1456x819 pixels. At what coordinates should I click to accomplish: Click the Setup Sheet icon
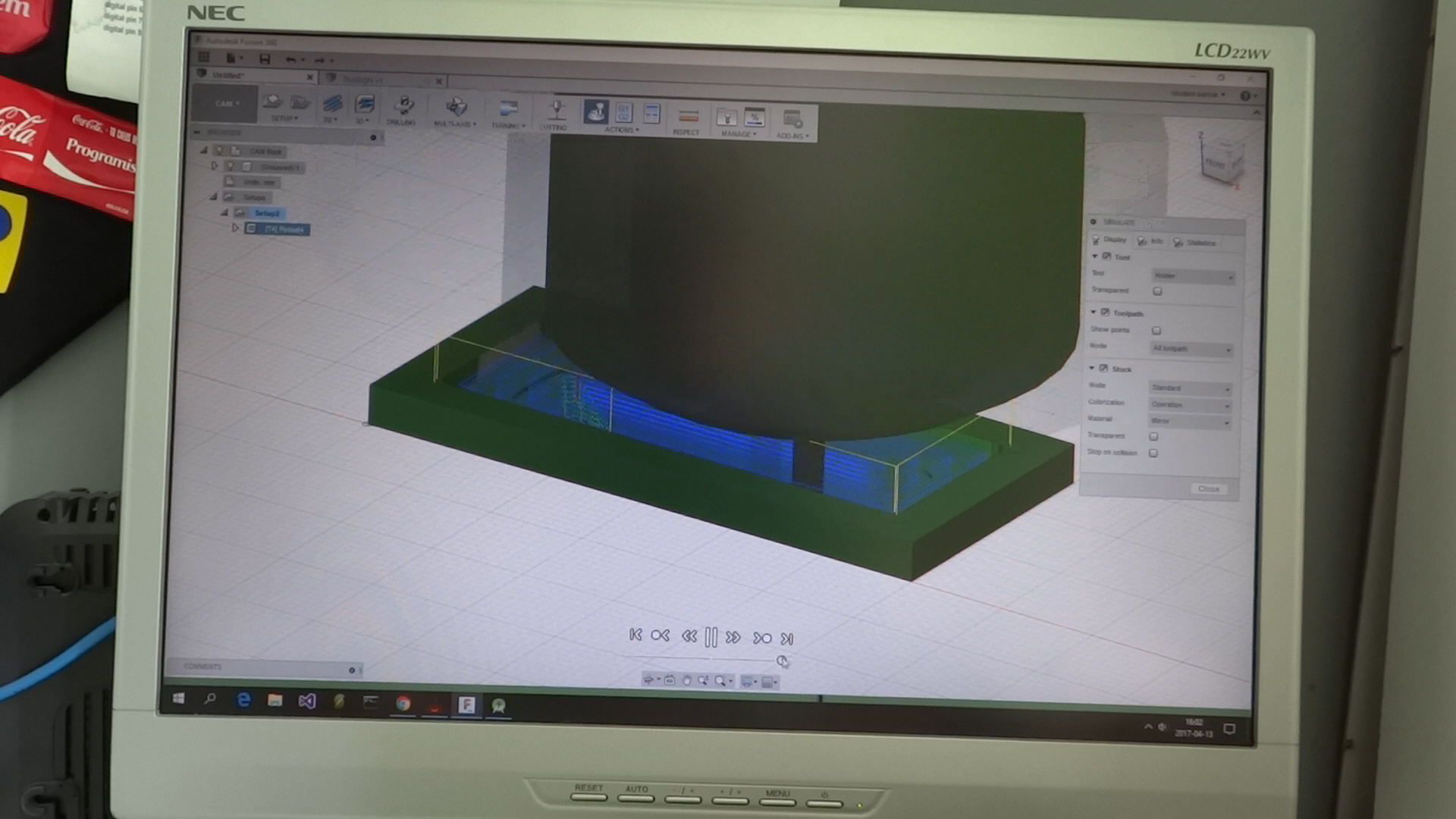[651, 113]
